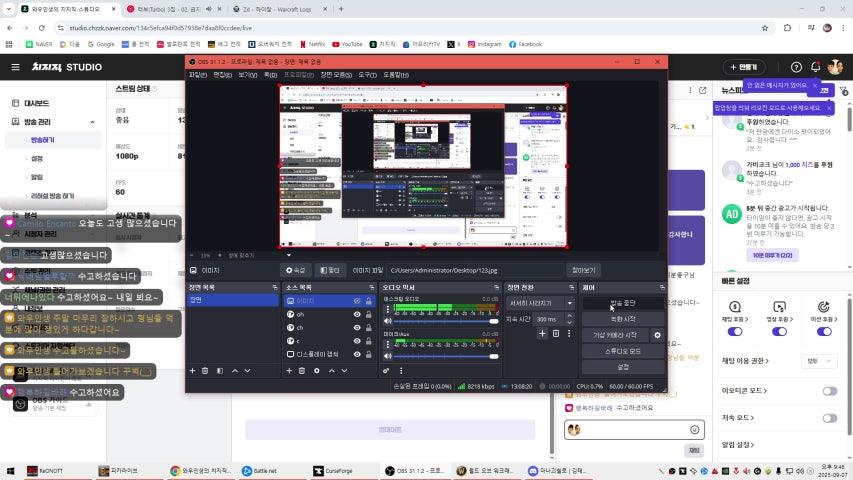Click 스튜디오 모드 button
Image resolution: width=853 pixels, height=480 pixels.
click(x=623, y=352)
